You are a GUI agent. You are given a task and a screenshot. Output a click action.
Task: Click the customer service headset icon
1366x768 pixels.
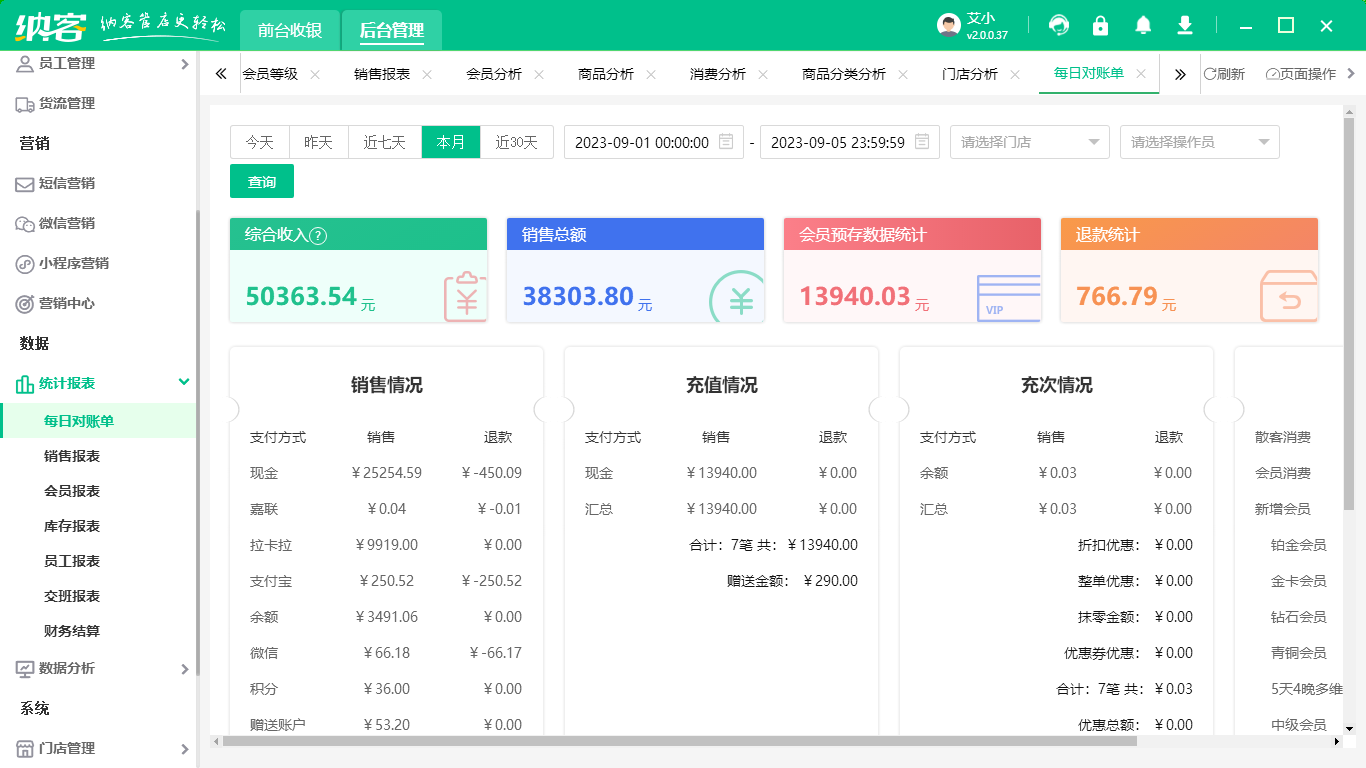[x=1058, y=26]
